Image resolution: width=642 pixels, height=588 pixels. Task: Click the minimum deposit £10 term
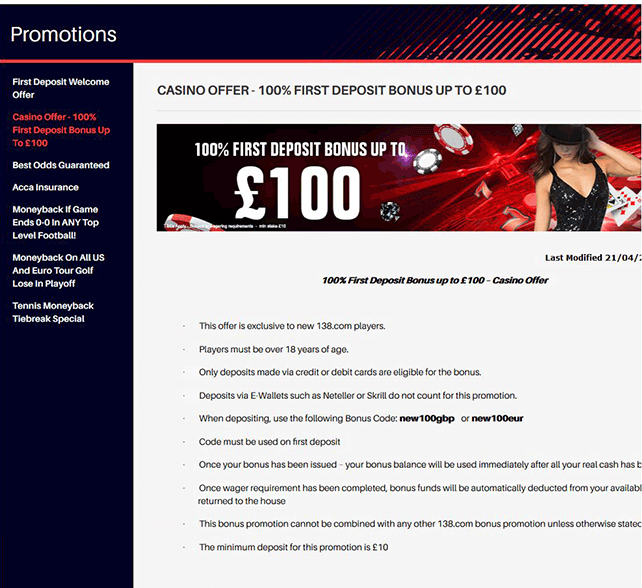294,547
